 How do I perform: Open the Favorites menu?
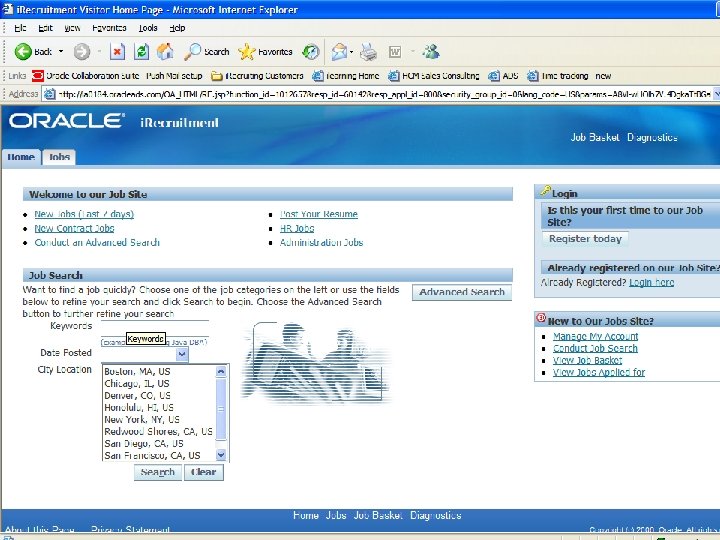pos(109,28)
